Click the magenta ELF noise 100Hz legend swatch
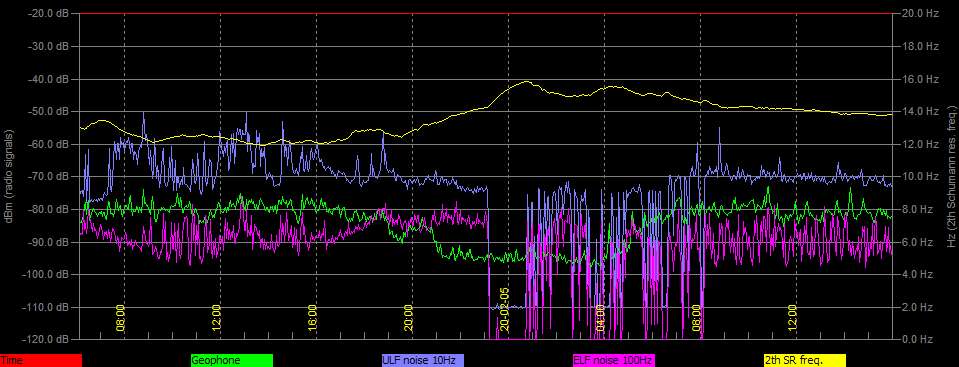 613,361
